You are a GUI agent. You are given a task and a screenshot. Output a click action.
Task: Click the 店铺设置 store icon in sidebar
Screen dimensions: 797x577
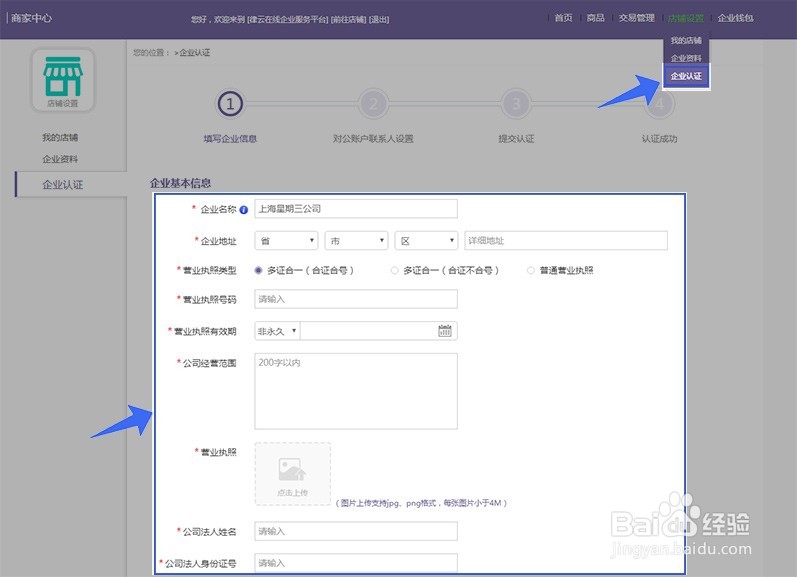point(63,80)
